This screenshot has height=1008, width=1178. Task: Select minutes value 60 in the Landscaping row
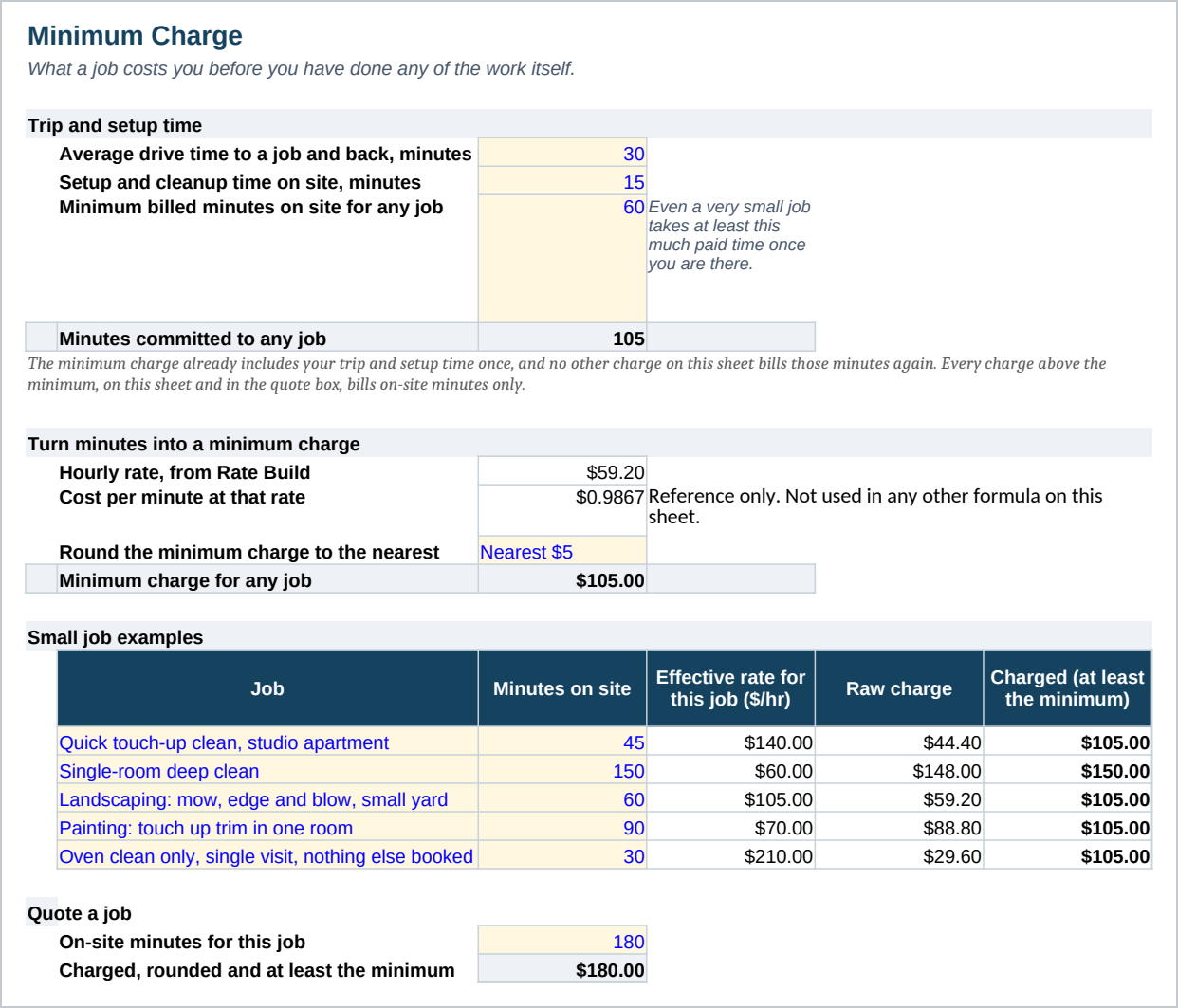point(562,798)
